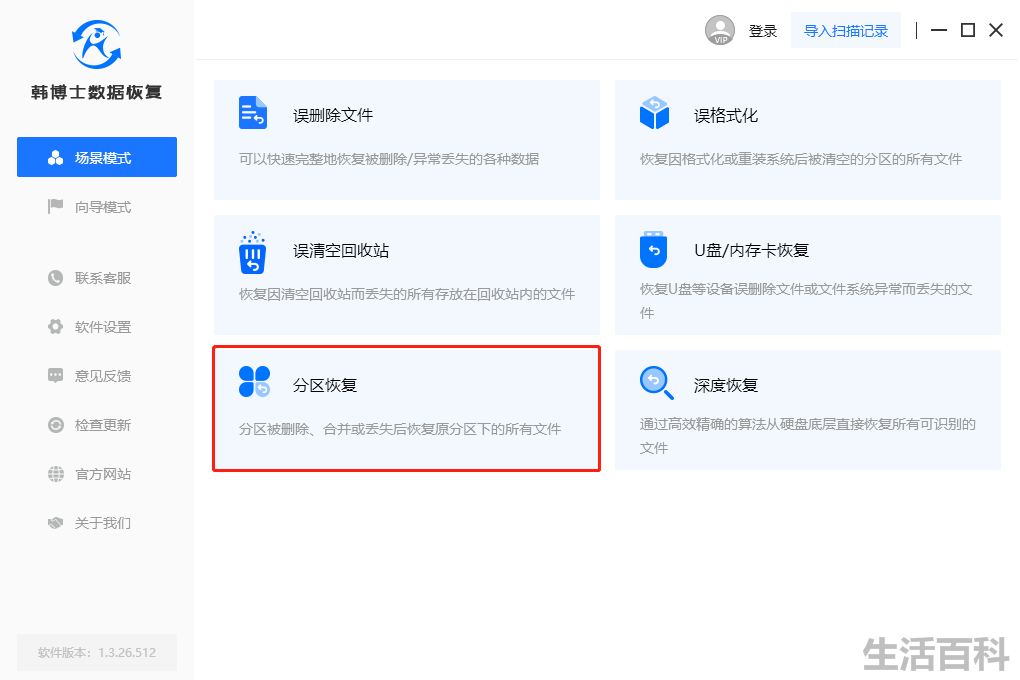Maximize the application window
1020x680 pixels.
coord(968,30)
